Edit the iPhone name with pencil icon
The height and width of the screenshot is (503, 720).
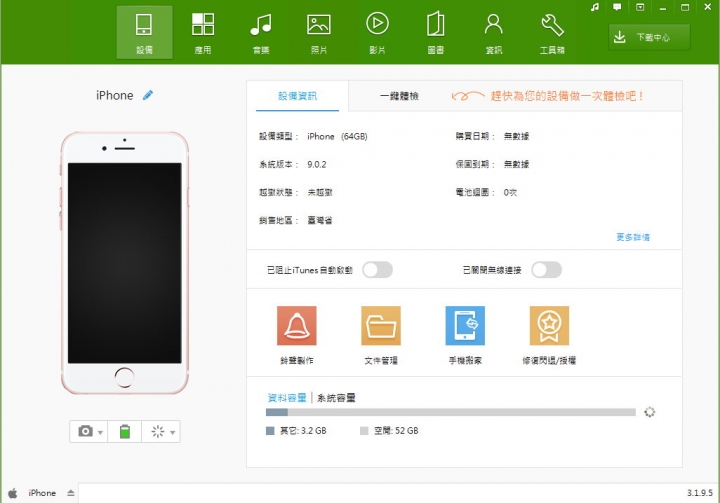pyautogui.click(x=147, y=95)
